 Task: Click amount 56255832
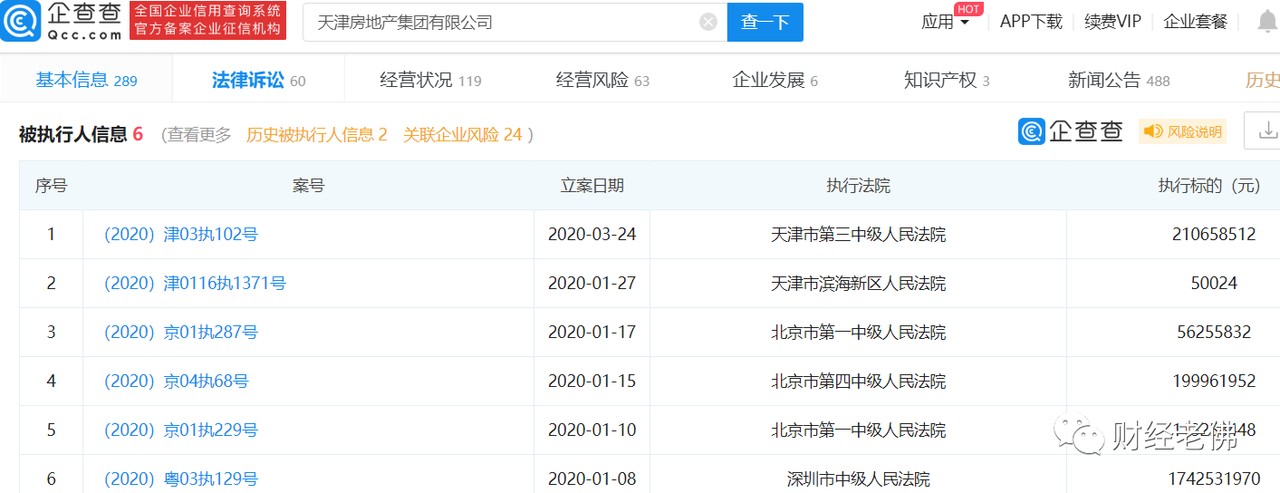pos(1214,332)
